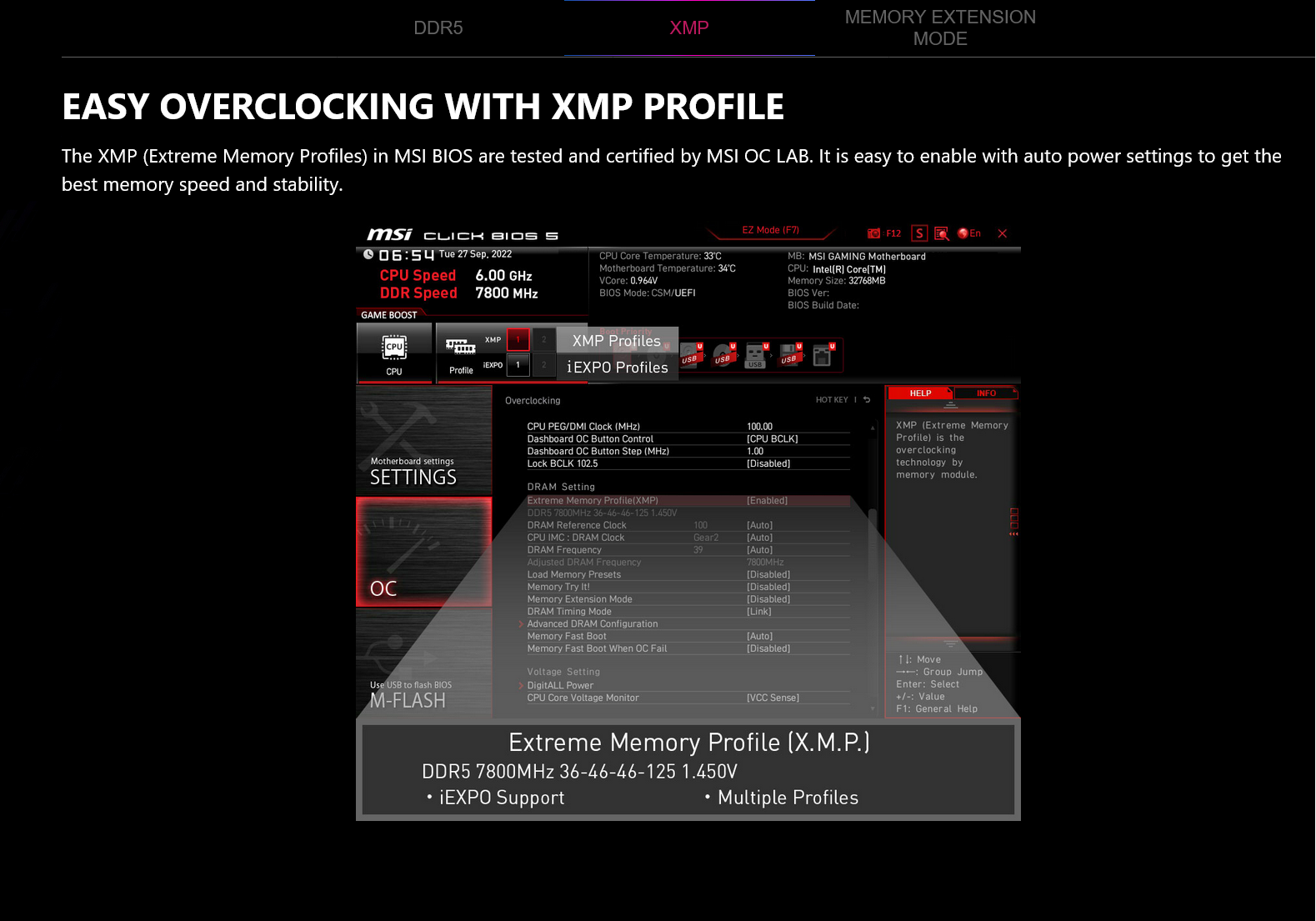This screenshot has width=1316, height=921.
Task: Click the EZ Mode (F7) button
Action: pyautogui.click(x=770, y=231)
